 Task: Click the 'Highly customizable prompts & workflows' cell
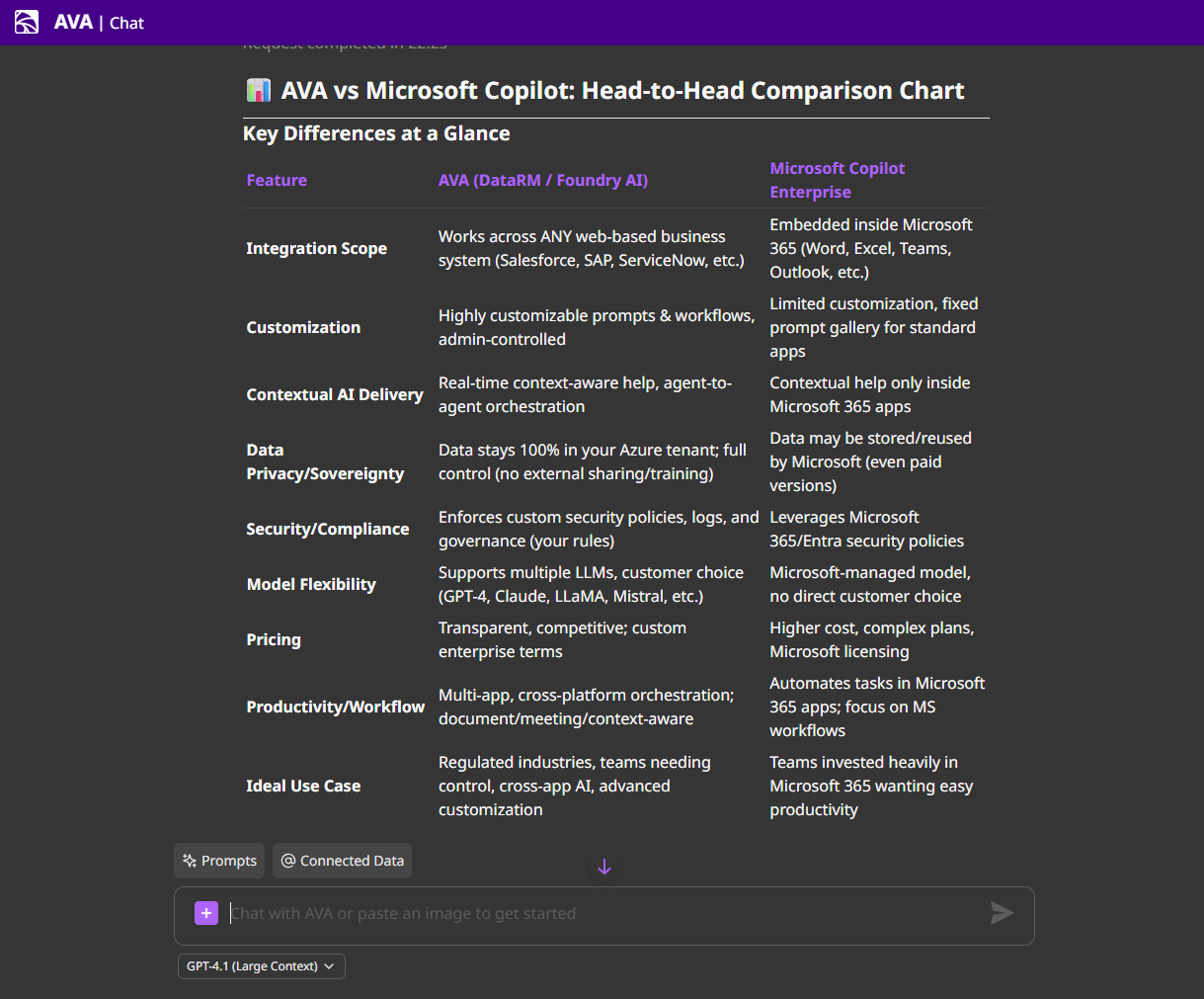(596, 327)
